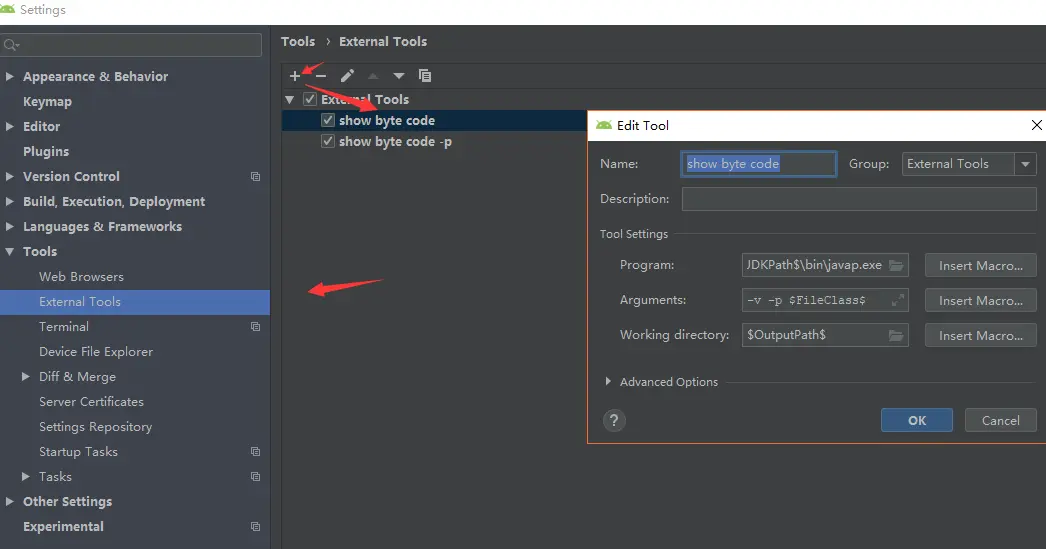Select External Tools in sidebar
Image resolution: width=1046 pixels, height=549 pixels.
(135, 302)
